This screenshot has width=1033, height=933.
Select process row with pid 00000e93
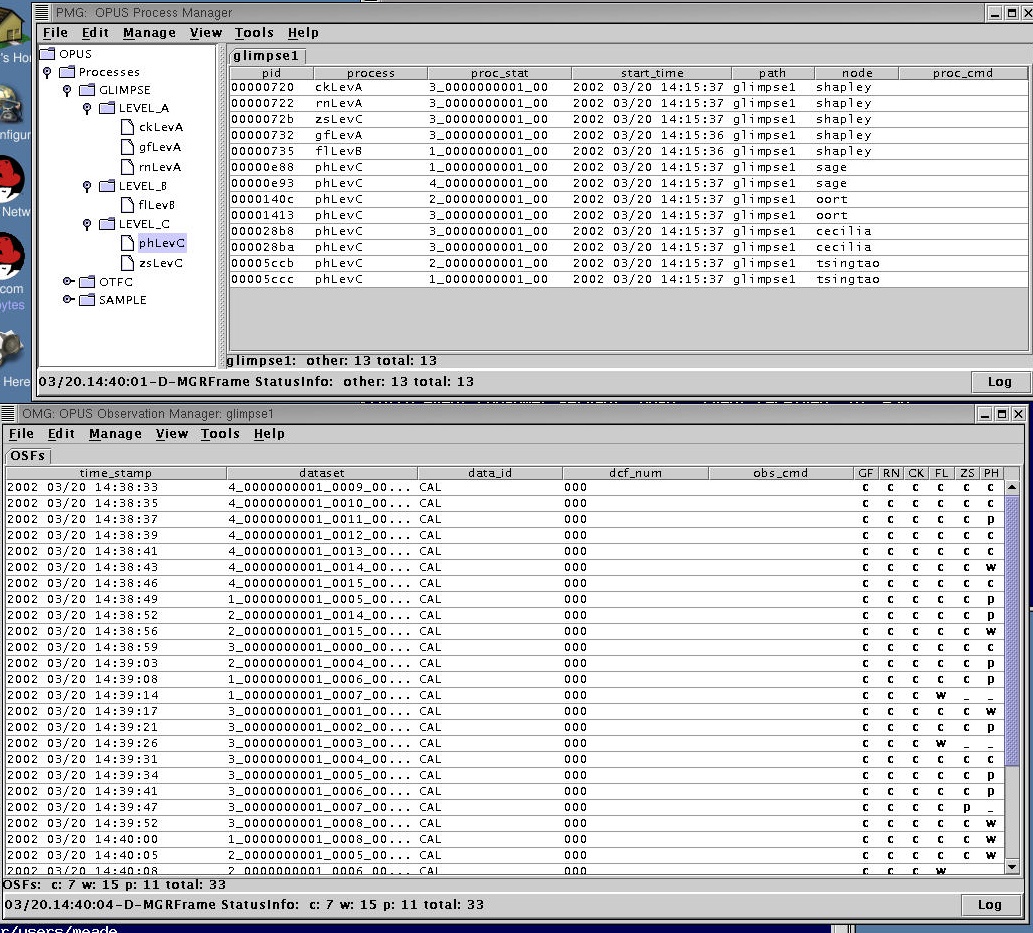point(628,183)
